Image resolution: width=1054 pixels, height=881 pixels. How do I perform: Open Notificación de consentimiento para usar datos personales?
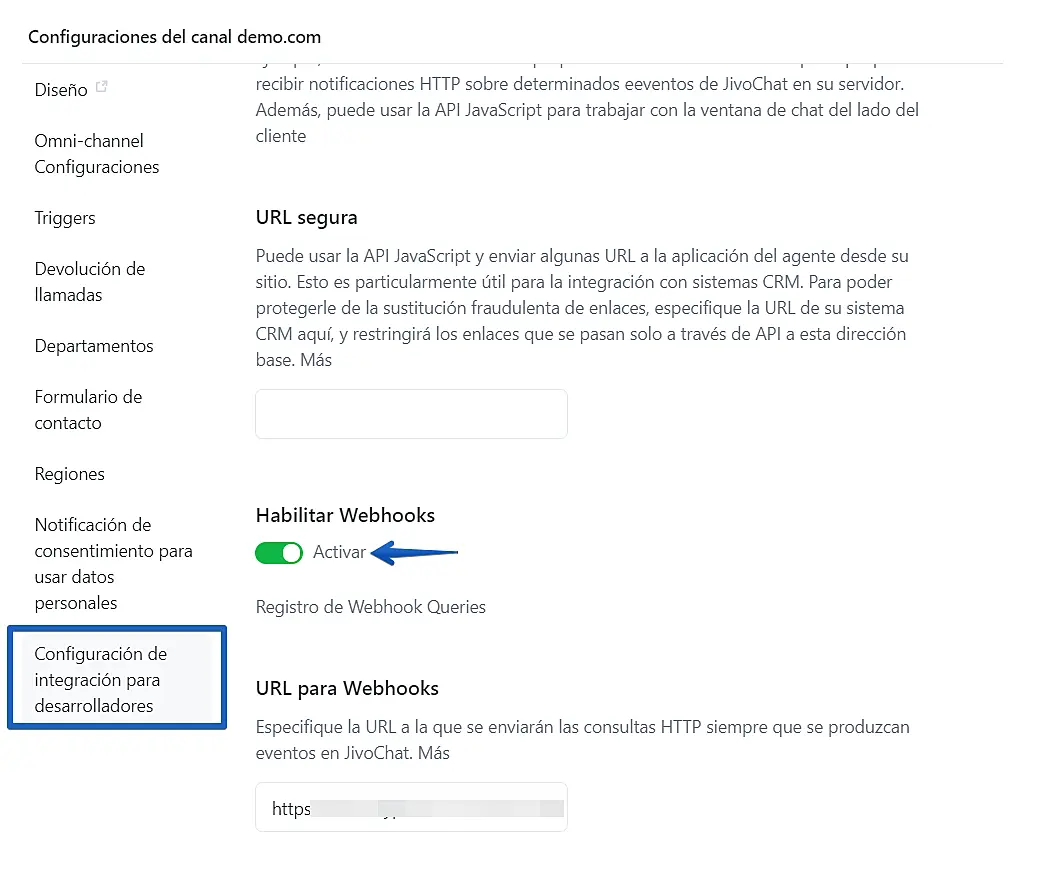click(113, 564)
